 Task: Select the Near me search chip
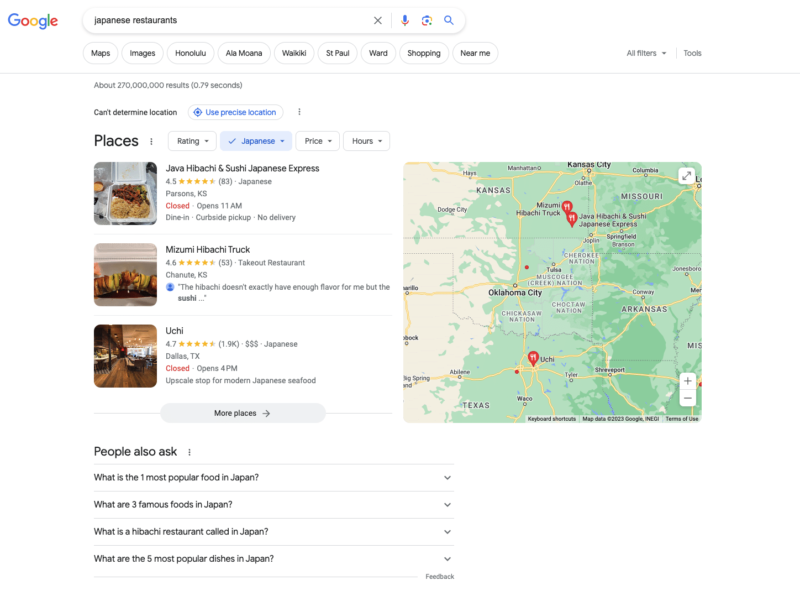pyautogui.click(x=475, y=53)
